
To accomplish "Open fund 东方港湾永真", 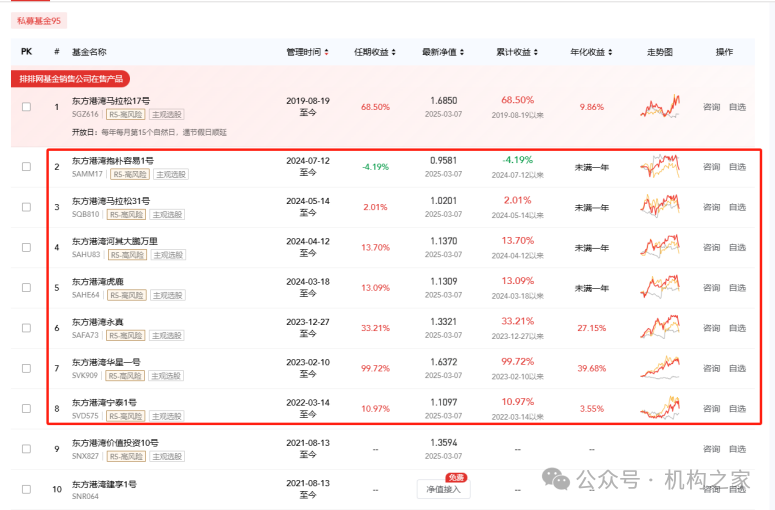I will pos(97,322).
